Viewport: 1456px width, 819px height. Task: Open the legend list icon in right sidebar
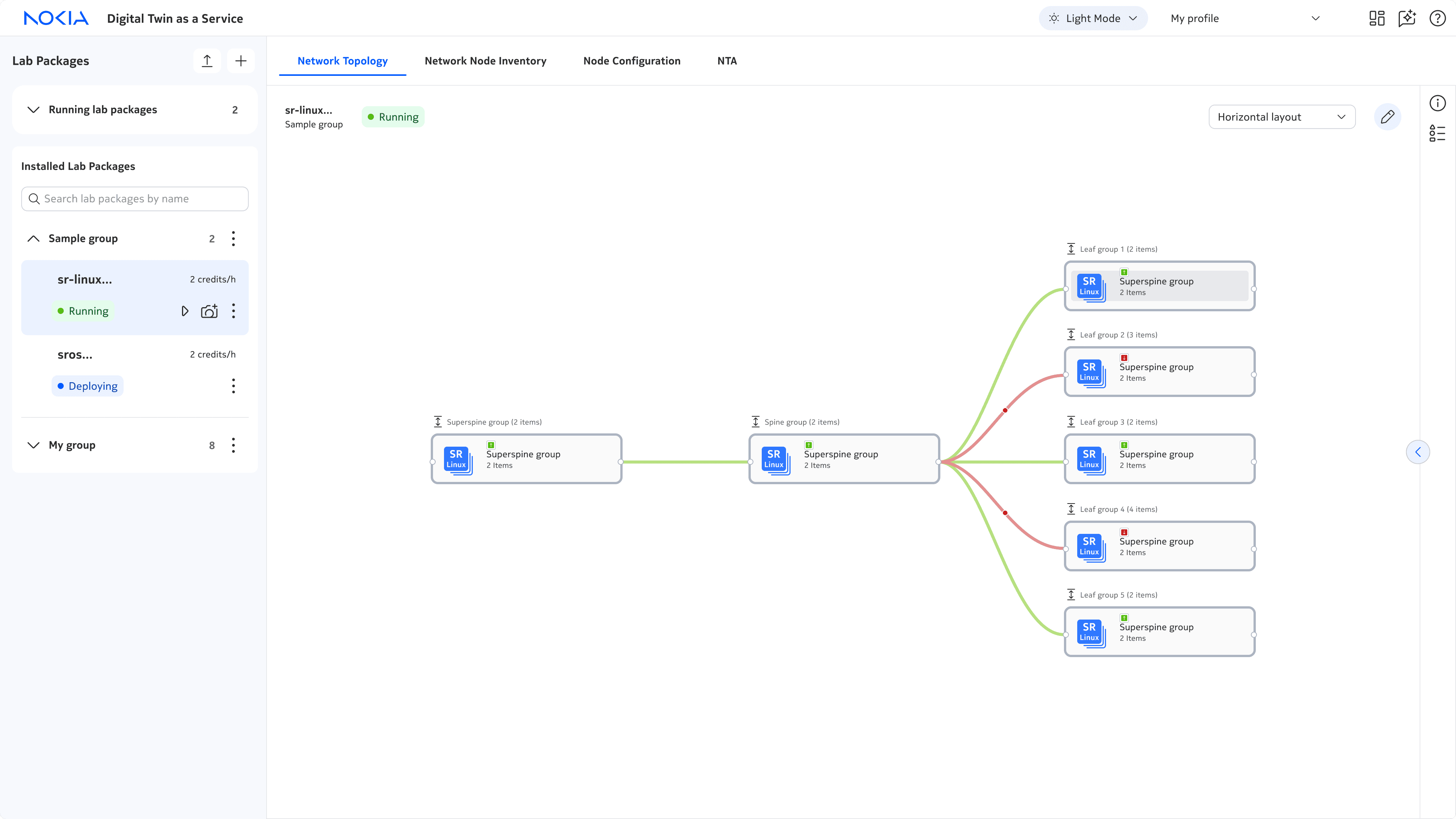pos(1437,133)
